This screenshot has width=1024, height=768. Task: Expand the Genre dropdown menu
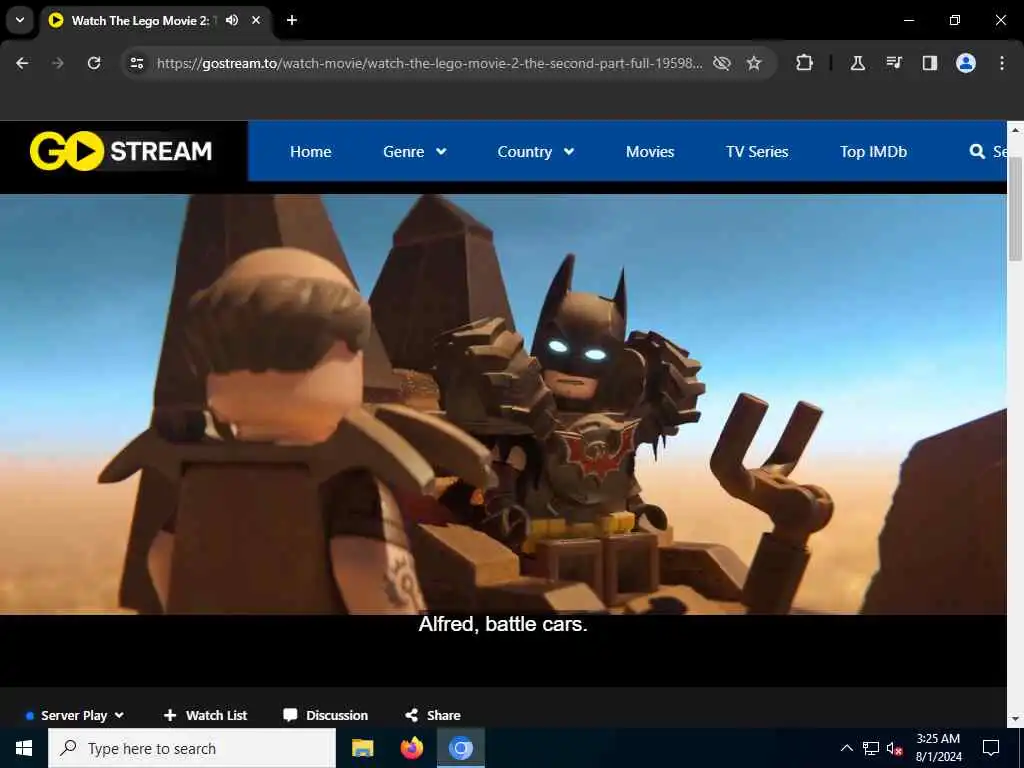pyautogui.click(x=415, y=152)
